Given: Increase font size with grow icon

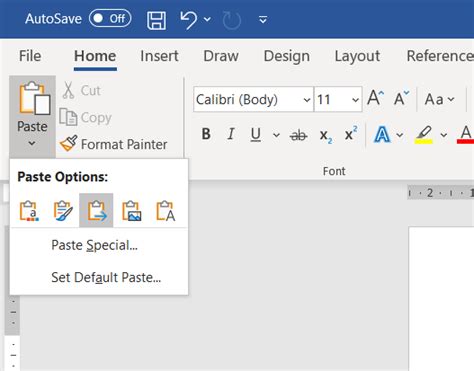Looking at the screenshot, I should [376, 98].
